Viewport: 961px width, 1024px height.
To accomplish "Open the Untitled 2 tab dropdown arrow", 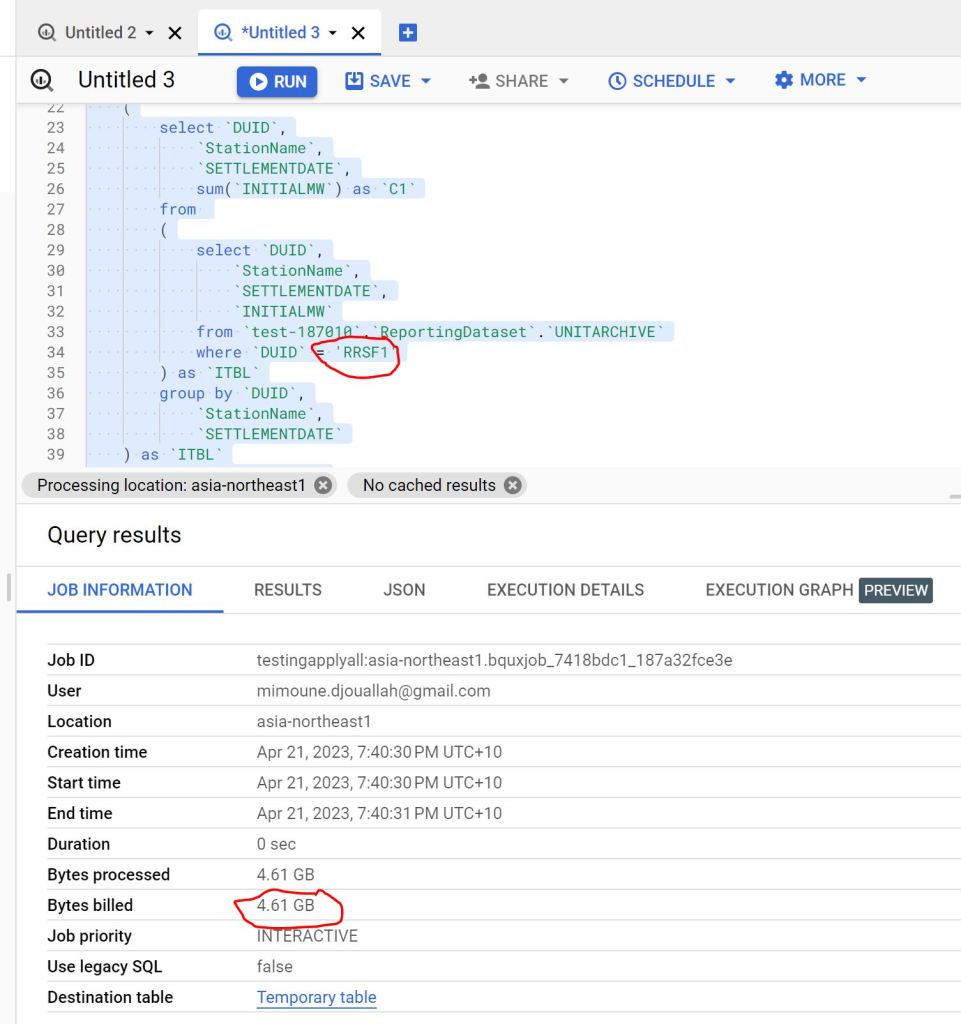I will point(149,33).
